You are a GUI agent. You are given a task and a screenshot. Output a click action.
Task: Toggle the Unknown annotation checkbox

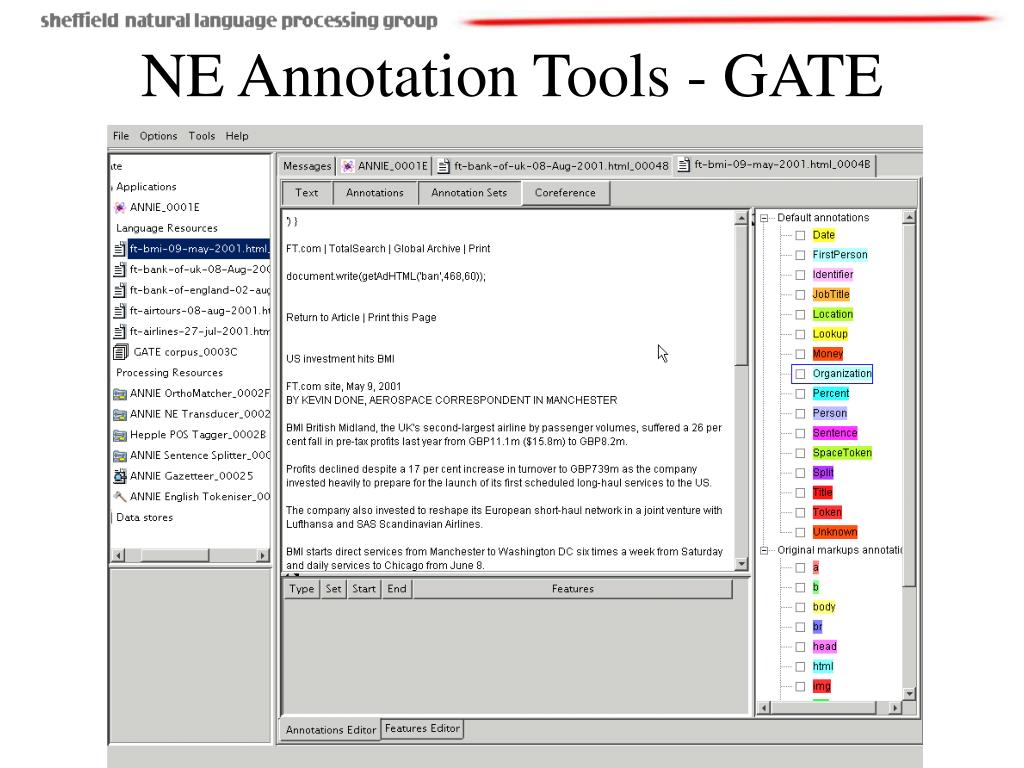[800, 533]
